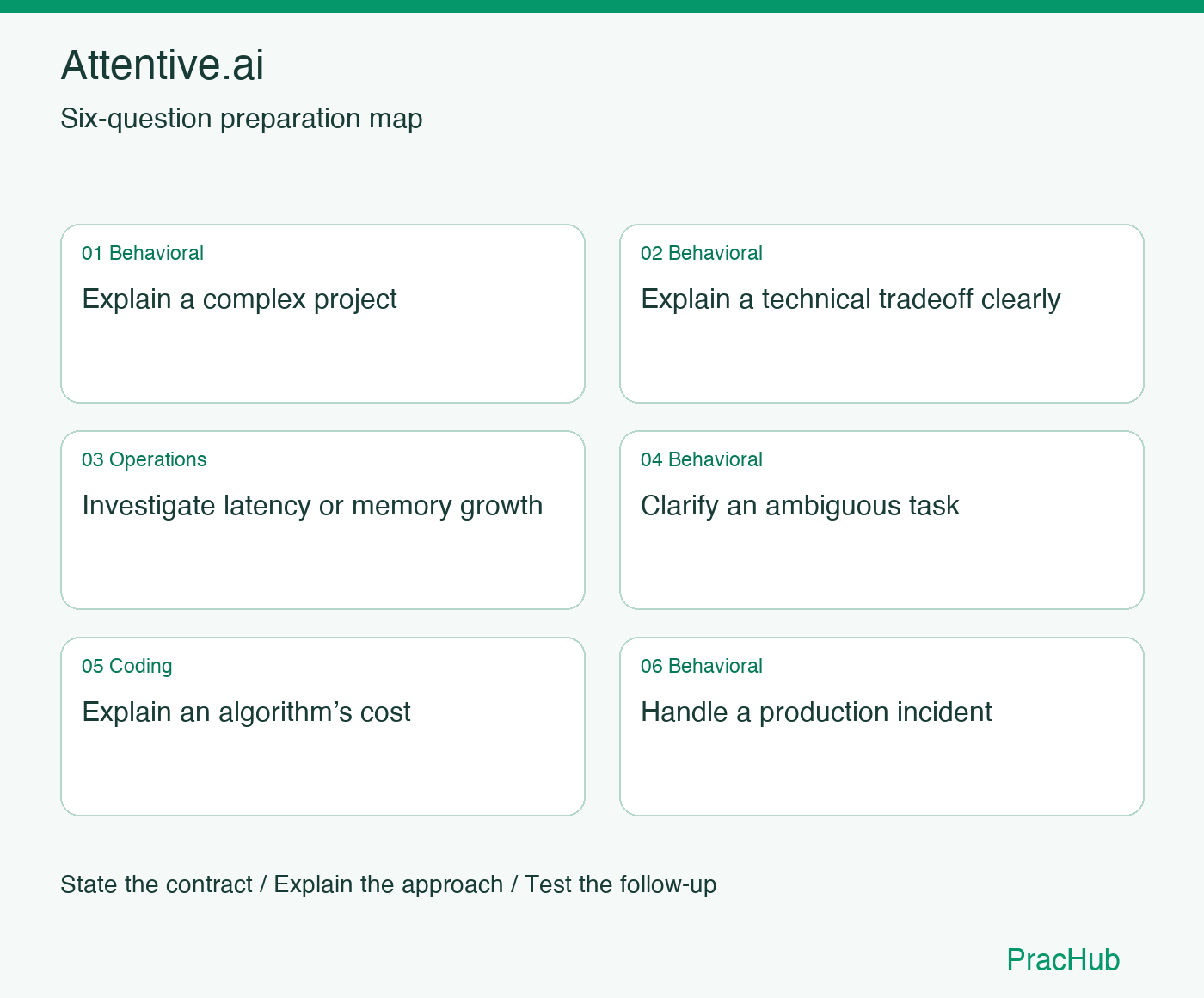Click the Attentive.ai heading
The image size is (1204, 998).
point(163,65)
